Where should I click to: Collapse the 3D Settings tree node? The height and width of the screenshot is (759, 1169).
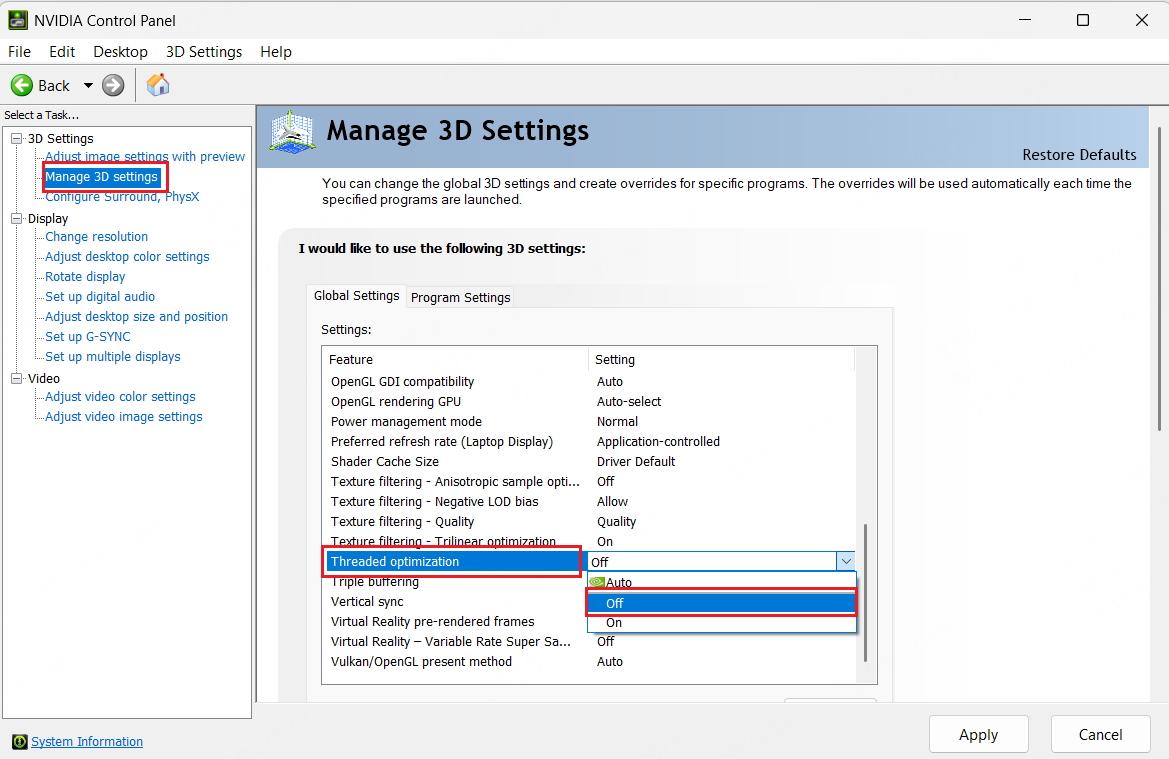click(x=16, y=139)
